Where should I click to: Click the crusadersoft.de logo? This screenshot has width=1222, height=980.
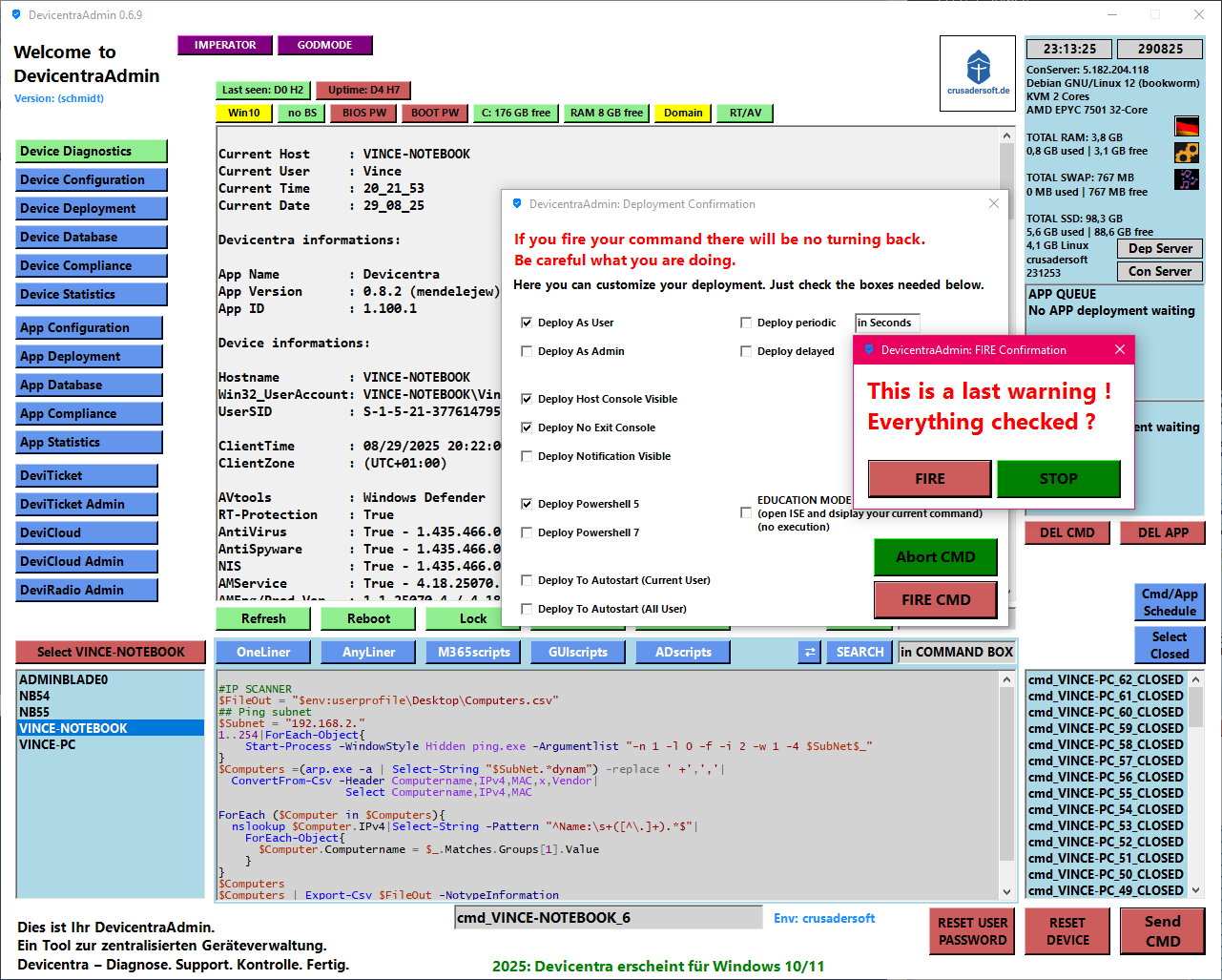pos(978,73)
